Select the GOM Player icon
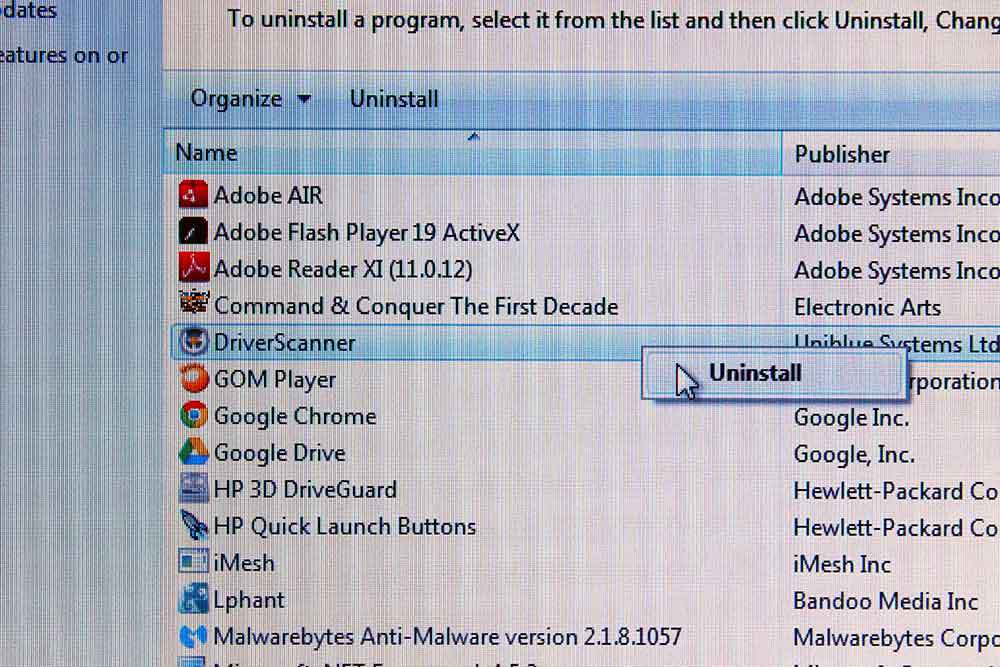Image resolution: width=1000 pixels, height=667 pixels. tap(194, 379)
